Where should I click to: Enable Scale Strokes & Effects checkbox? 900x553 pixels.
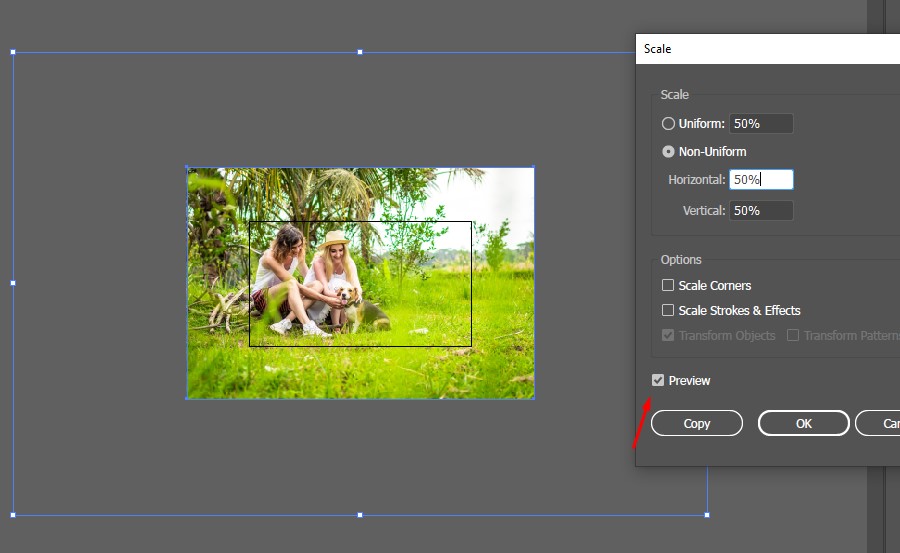click(x=668, y=310)
